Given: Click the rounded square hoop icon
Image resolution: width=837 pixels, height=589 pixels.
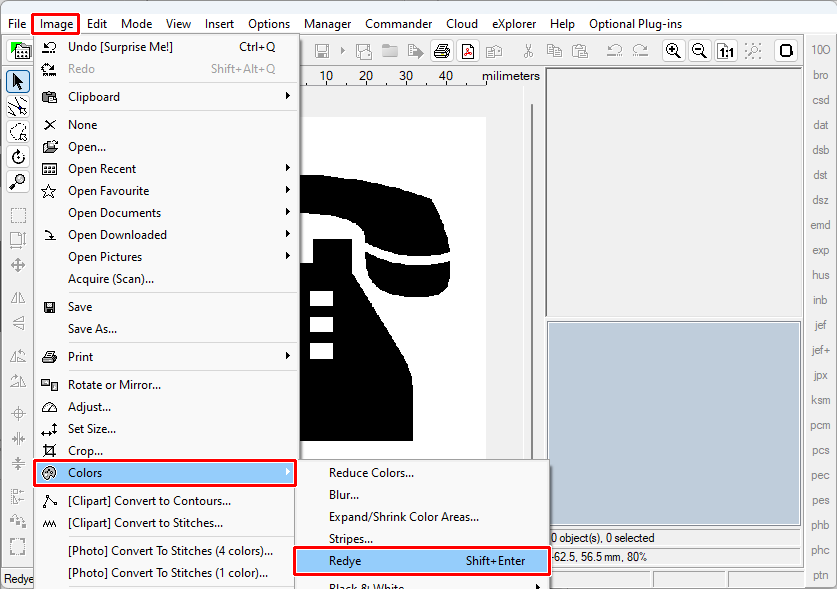Looking at the screenshot, I should (786, 51).
